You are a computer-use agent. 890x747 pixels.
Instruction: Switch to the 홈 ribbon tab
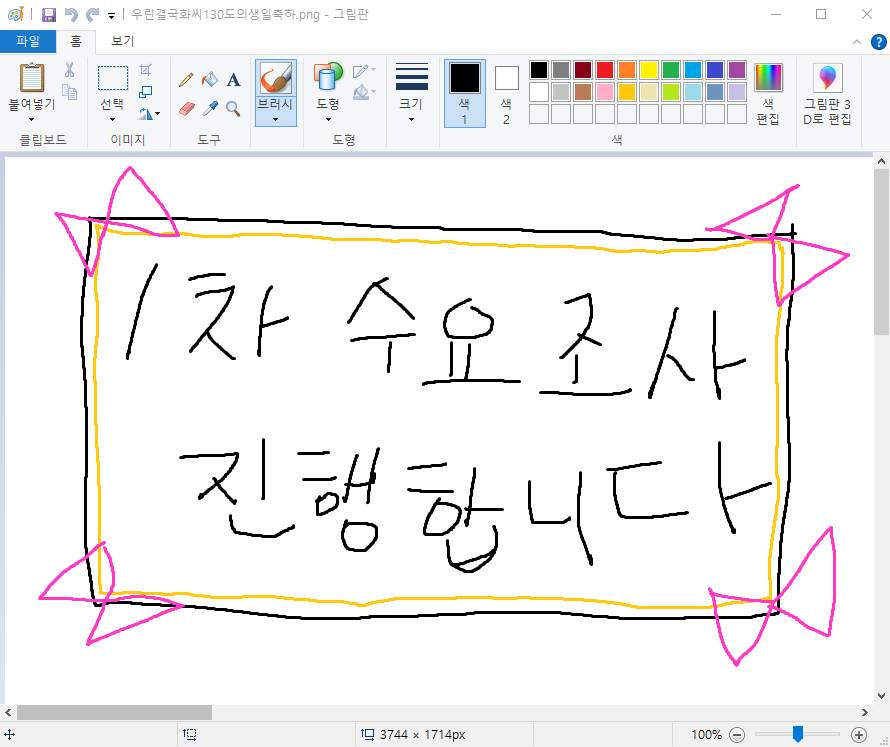75,41
